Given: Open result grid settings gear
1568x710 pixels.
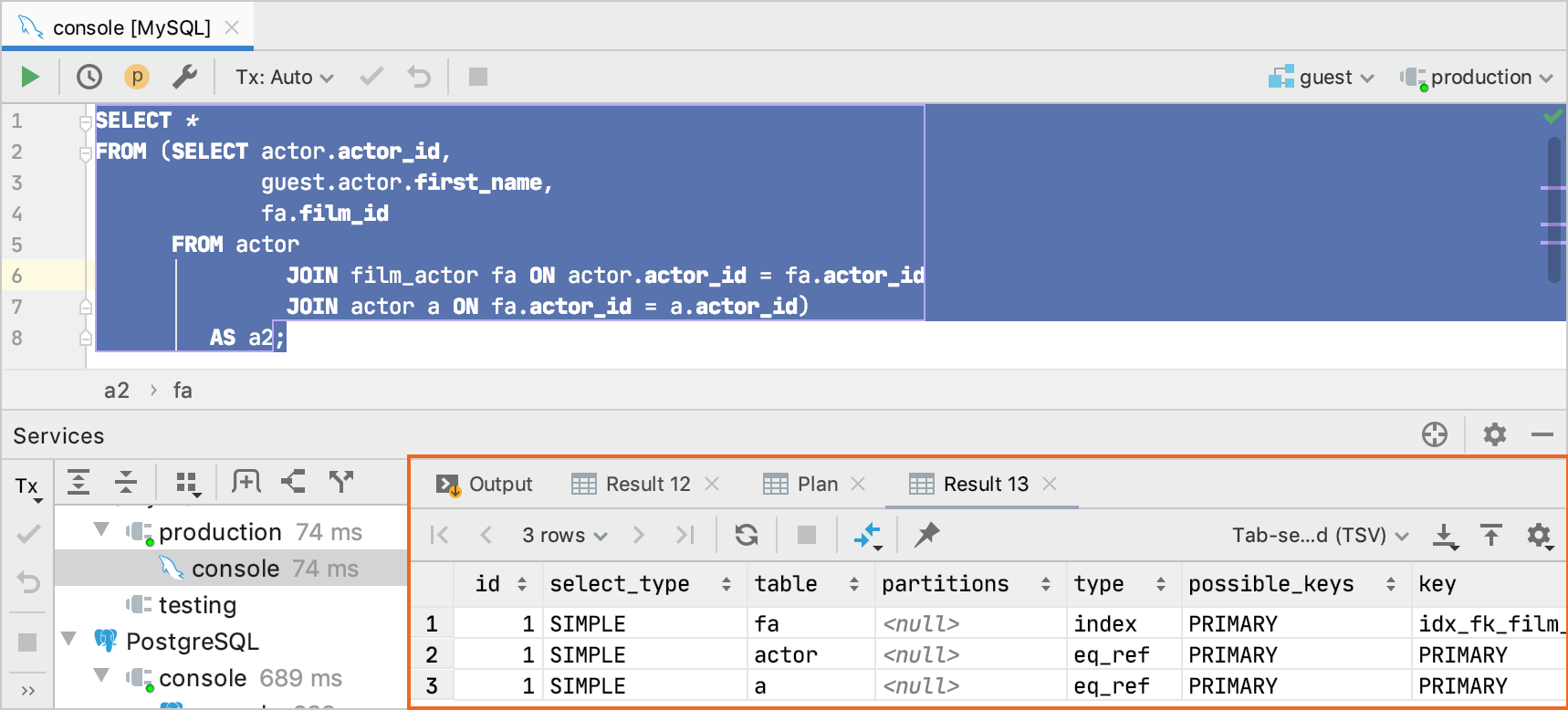Looking at the screenshot, I should (x=1540, y=536).
